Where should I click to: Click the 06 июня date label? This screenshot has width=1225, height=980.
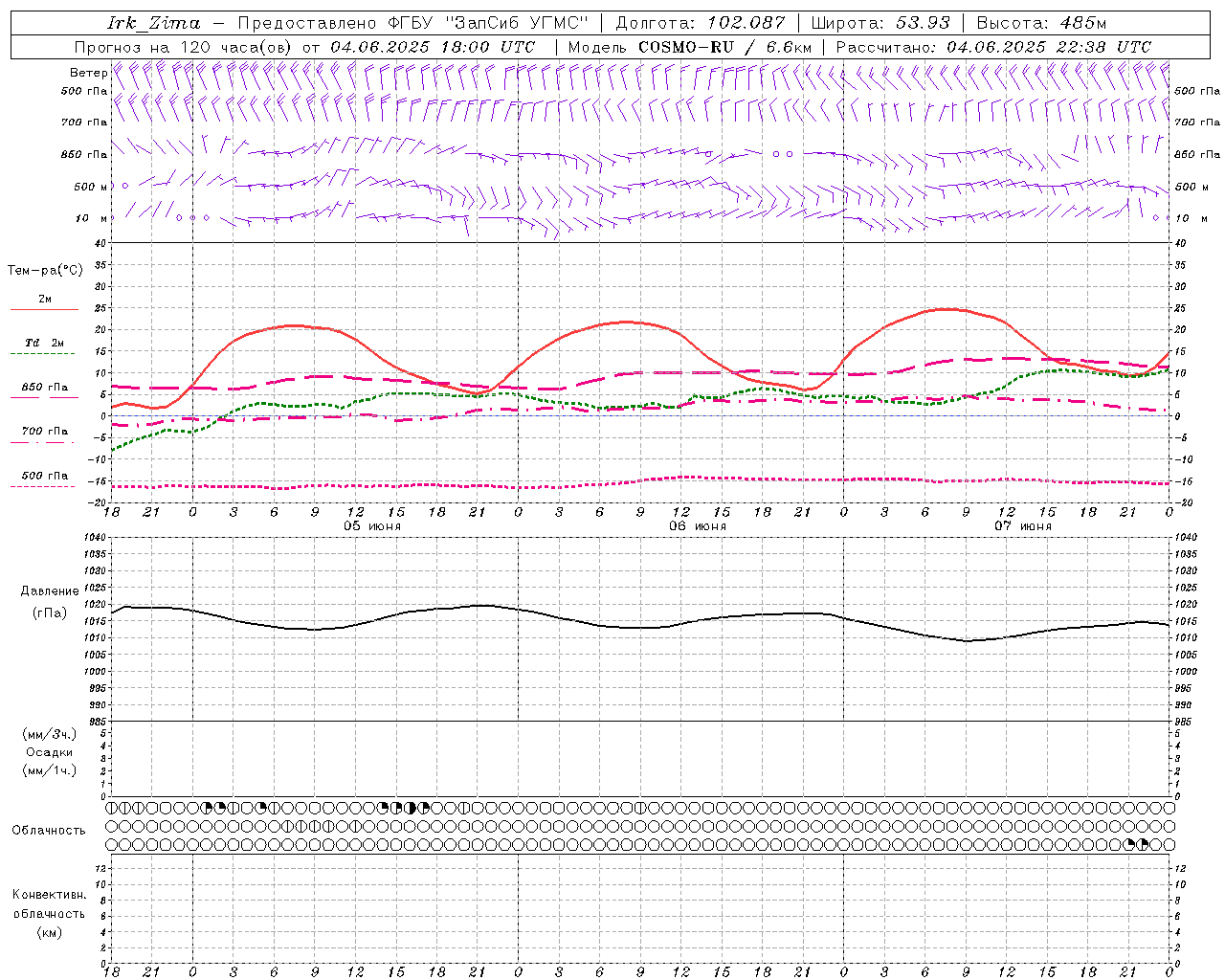[x=698, y=526]
